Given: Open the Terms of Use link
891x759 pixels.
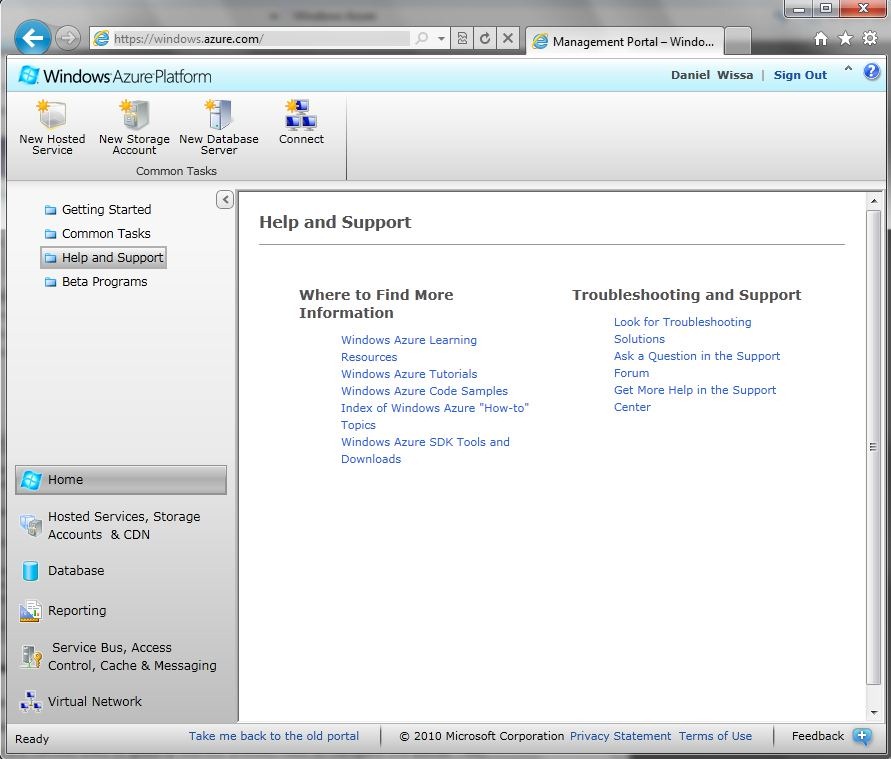Looking at the screenshot, I should click(715, 736).
